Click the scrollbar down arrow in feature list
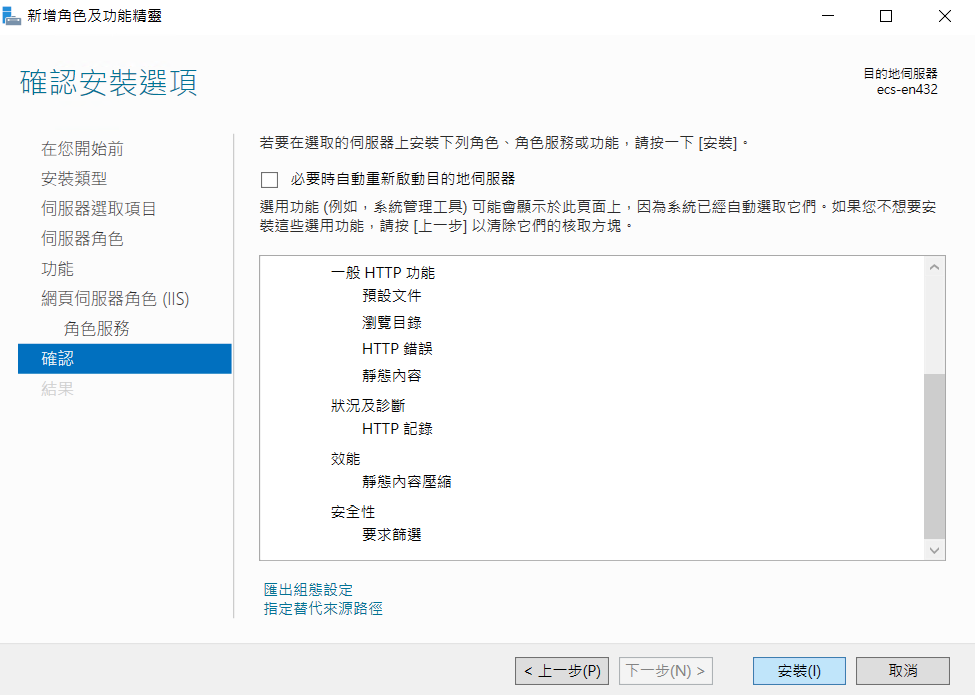Screen dimensions: 975x695 coord(934,550)
